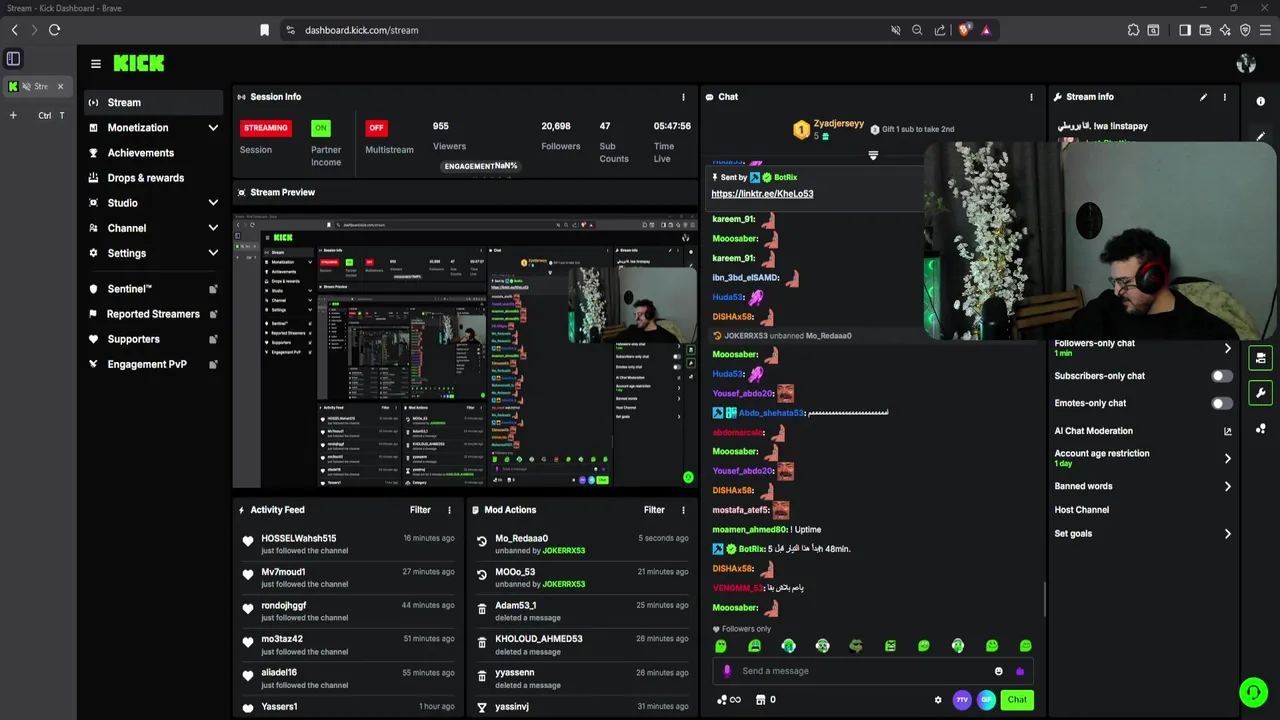Open browser extensions puzzle icon
1280x720 pixels.
point(1133,30)
